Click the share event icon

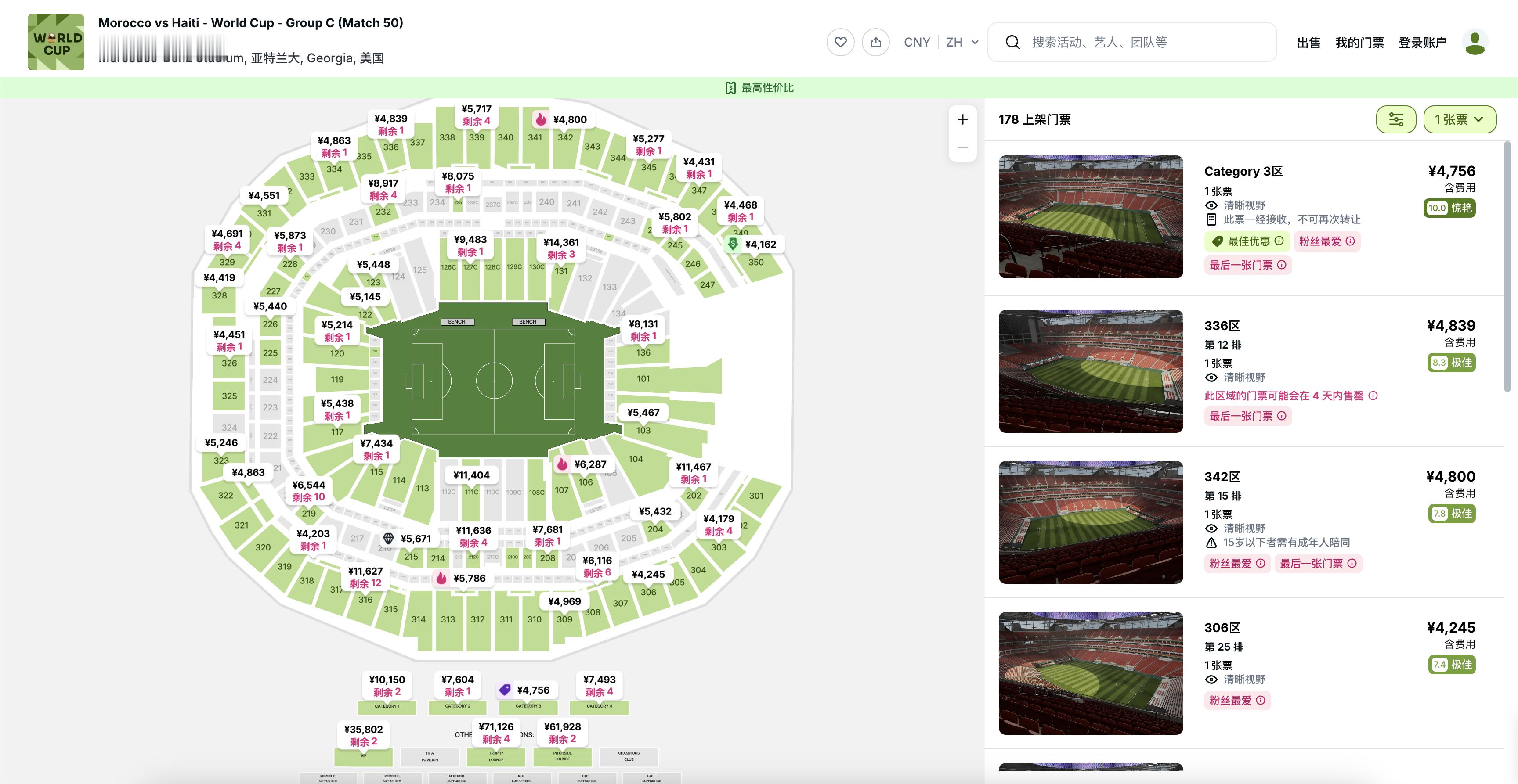(876, 43)
